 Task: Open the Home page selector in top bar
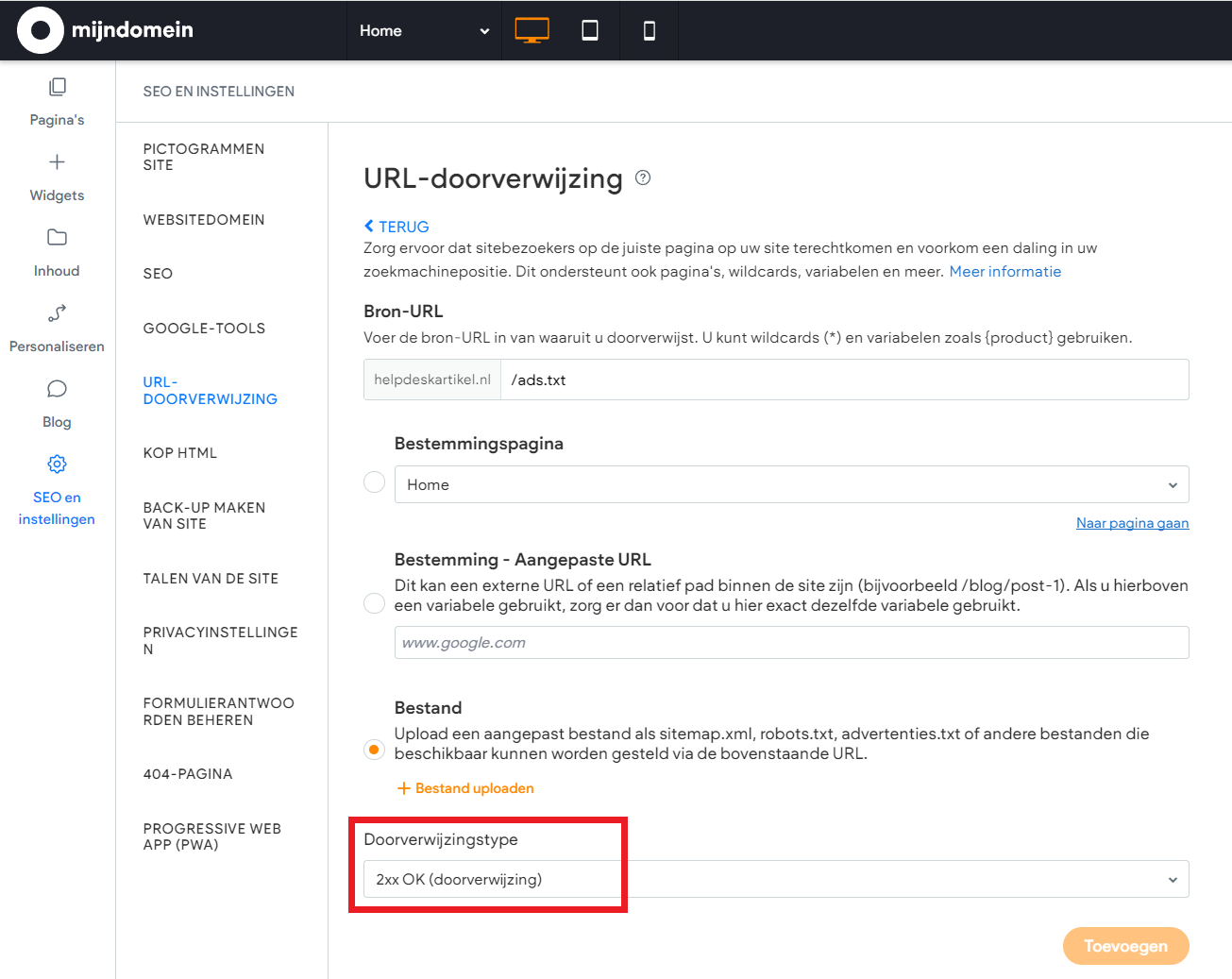point(424,30)
